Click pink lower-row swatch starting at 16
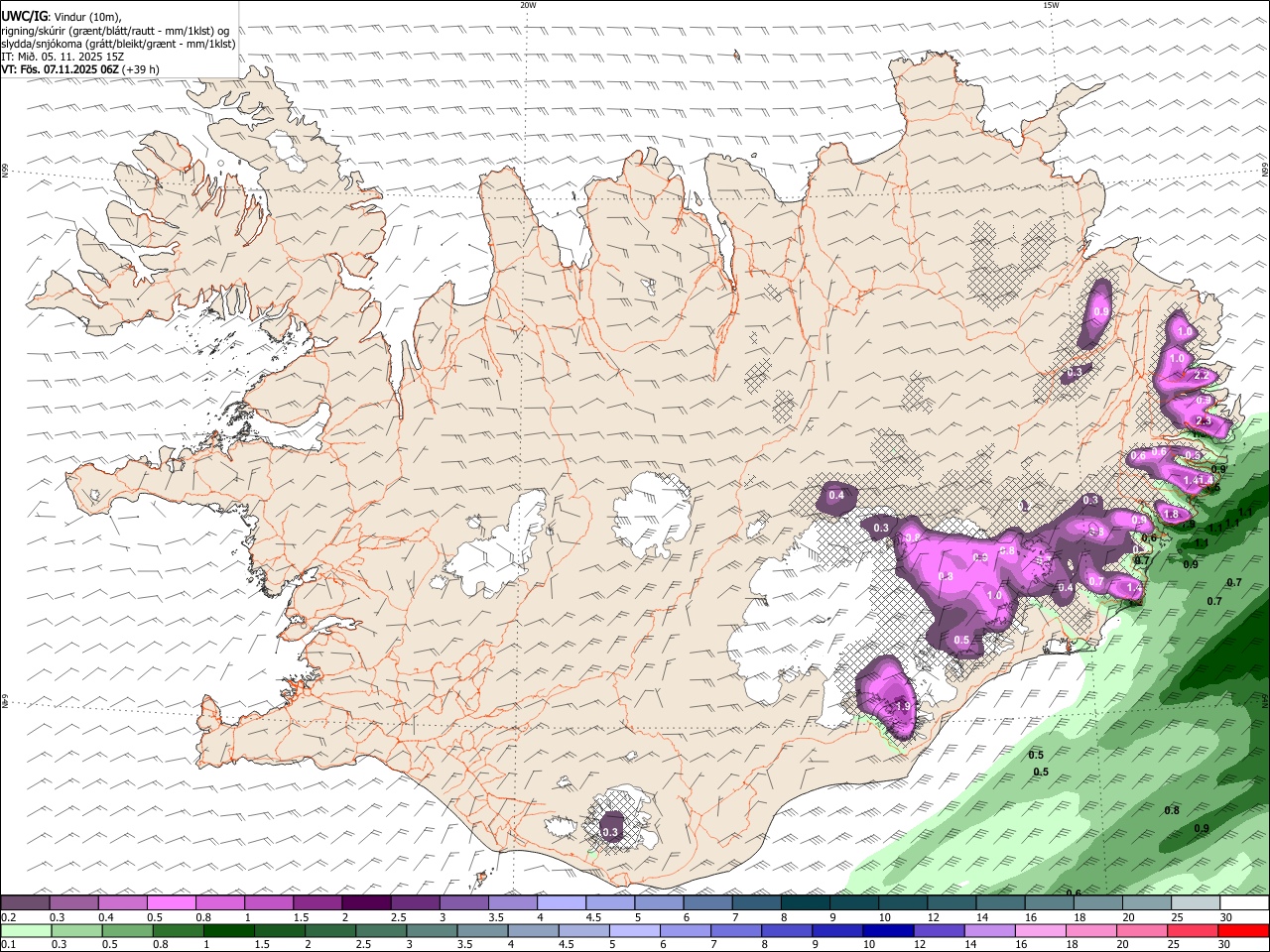Screen dimensions: 1270x952 click(1041, 931)
